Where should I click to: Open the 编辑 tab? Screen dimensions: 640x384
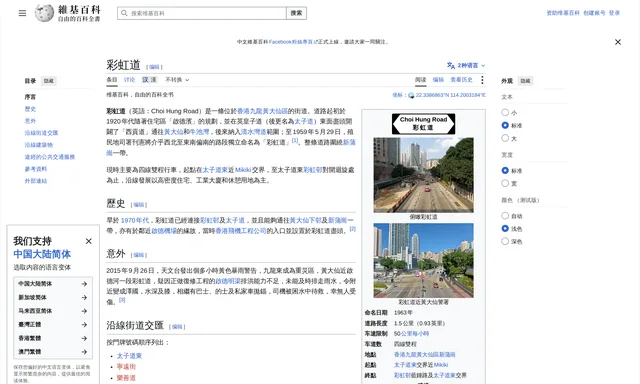[x=438, y=80]
